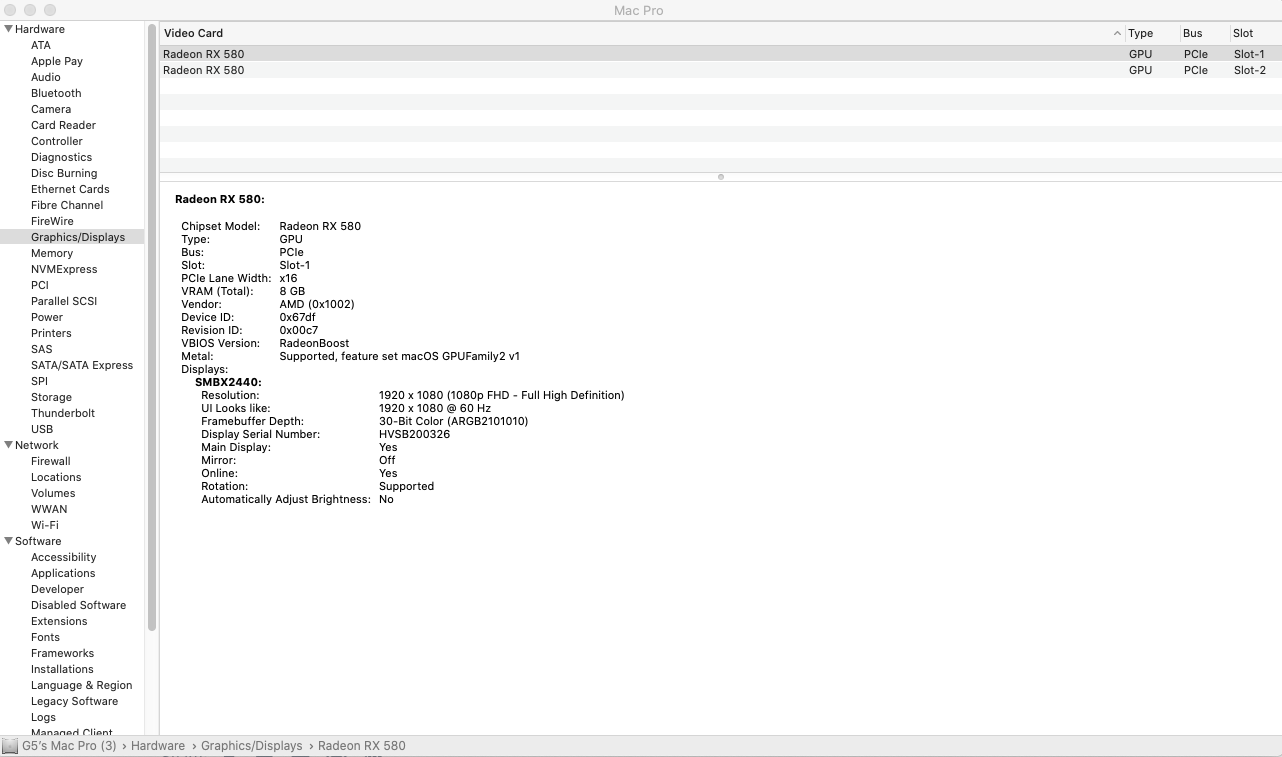
Task: Open the SAS hardware entry
Action: [x=42, y=349]
